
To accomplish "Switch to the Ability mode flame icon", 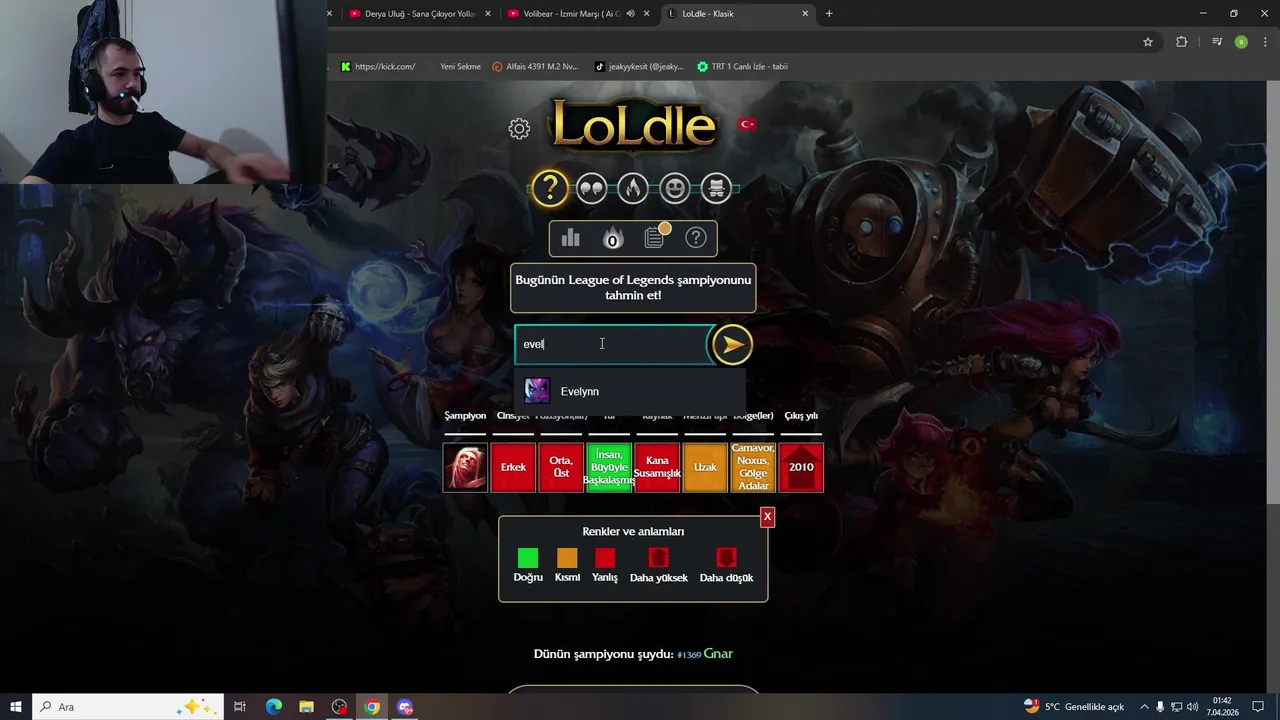I will (633, 188).
